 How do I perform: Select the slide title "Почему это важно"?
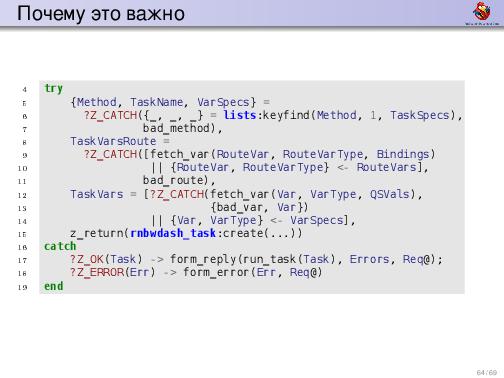click(x=101, y=14)
